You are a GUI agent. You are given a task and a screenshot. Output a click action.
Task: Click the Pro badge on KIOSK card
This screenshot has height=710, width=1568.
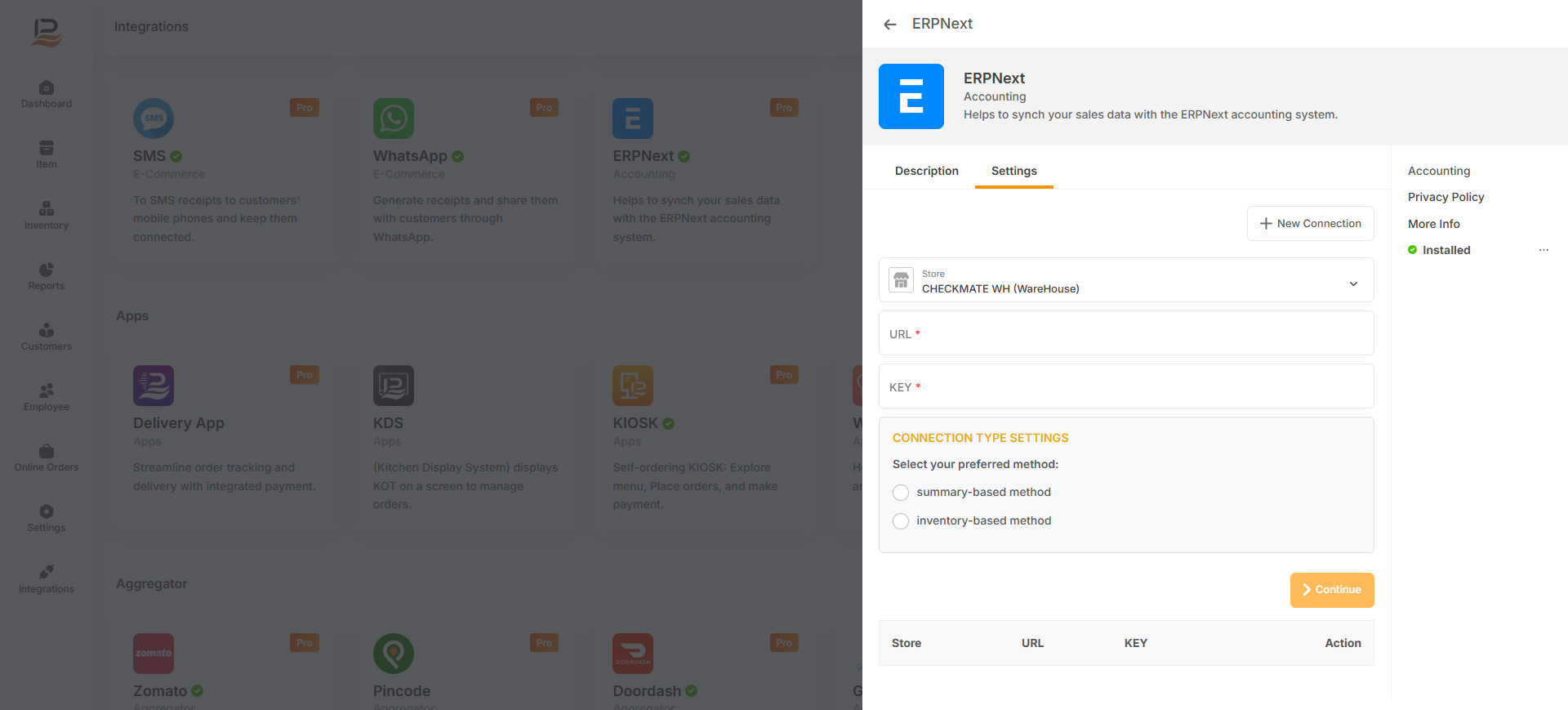(x=784, y=375)
